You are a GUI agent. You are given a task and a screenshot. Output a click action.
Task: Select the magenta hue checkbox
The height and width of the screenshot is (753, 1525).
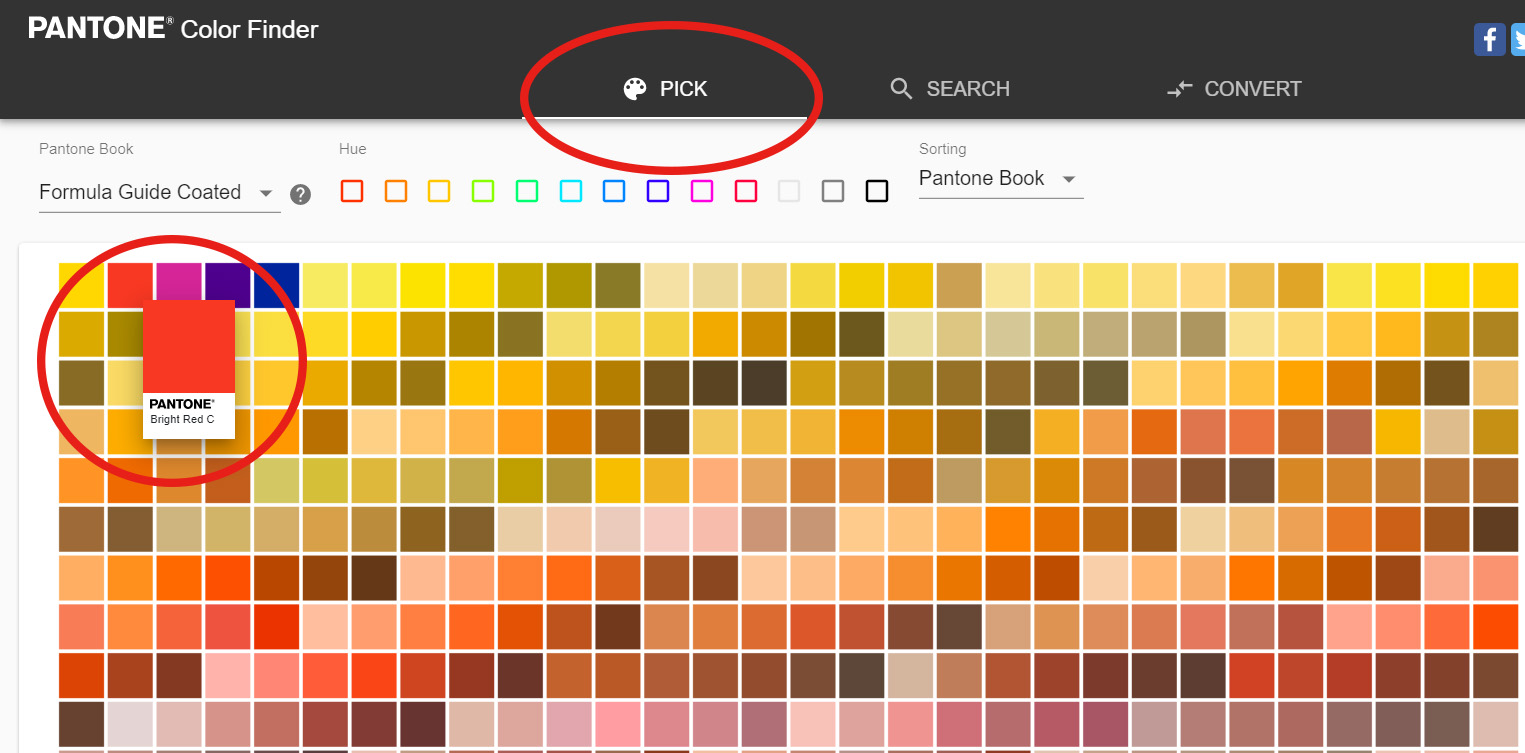(x=702, y=191)
